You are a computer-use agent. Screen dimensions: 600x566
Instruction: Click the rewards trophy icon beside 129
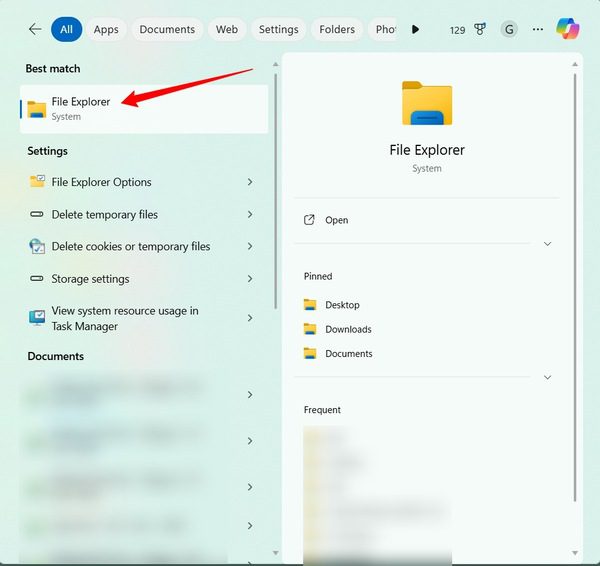[x=480, y=29]
